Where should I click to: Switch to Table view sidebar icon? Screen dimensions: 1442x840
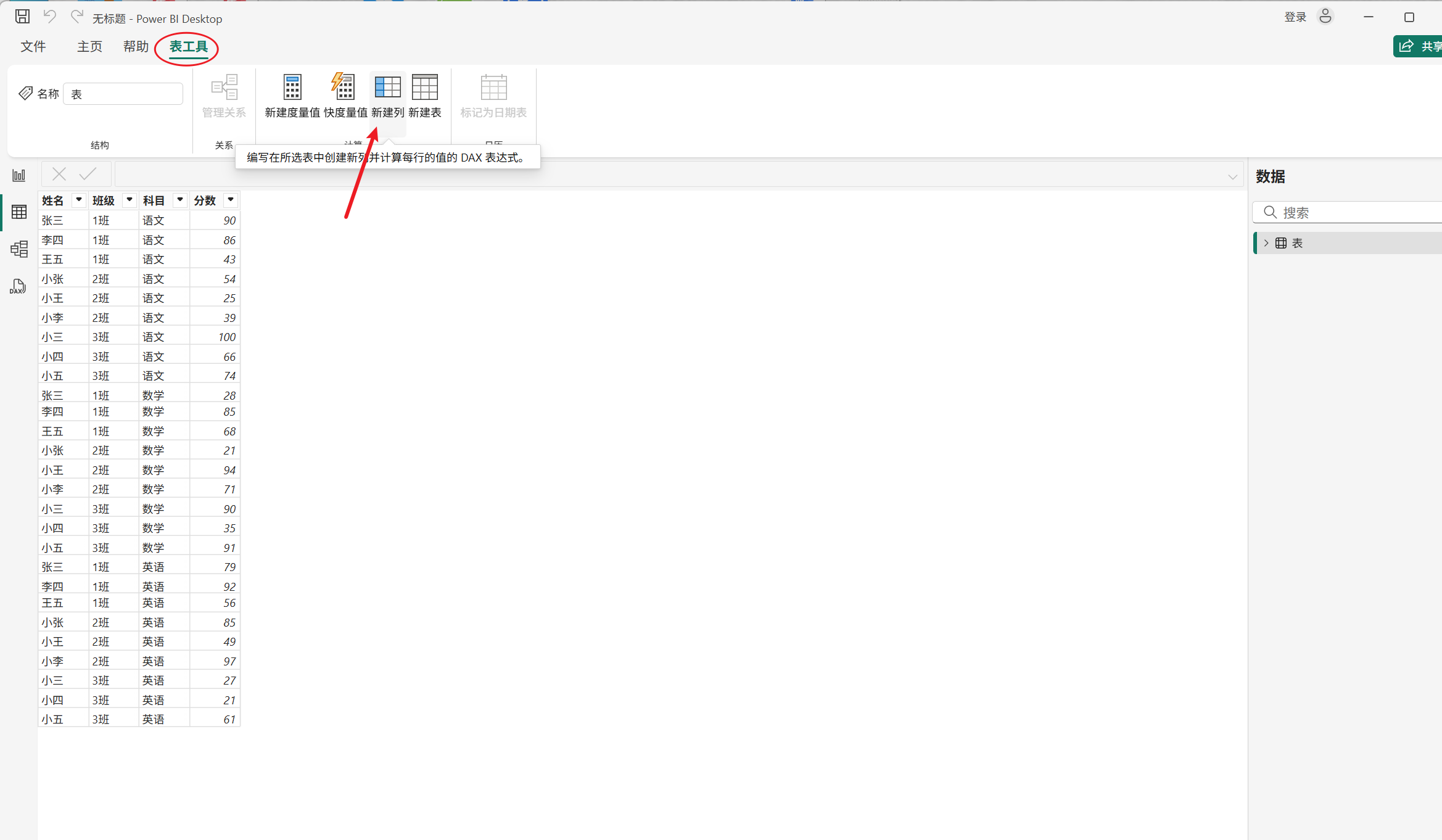(x=19, y=212)
